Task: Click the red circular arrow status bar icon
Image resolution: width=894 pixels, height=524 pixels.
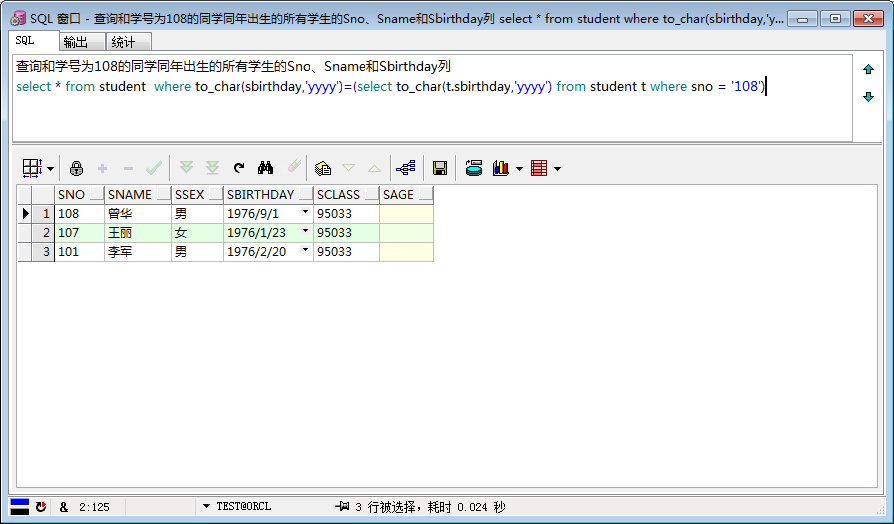Action: [40, 506]
